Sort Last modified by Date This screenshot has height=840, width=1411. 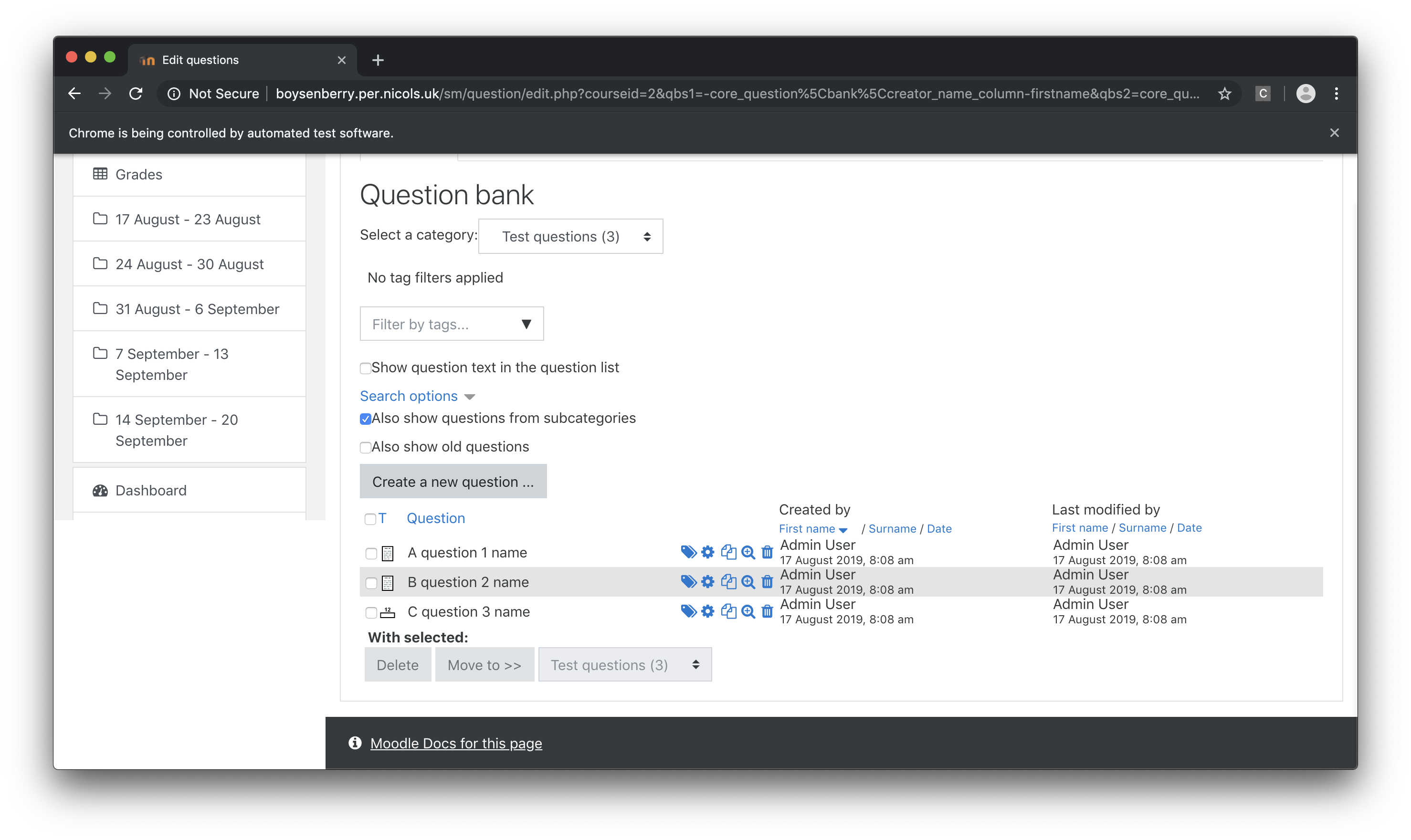(1189, 527)
